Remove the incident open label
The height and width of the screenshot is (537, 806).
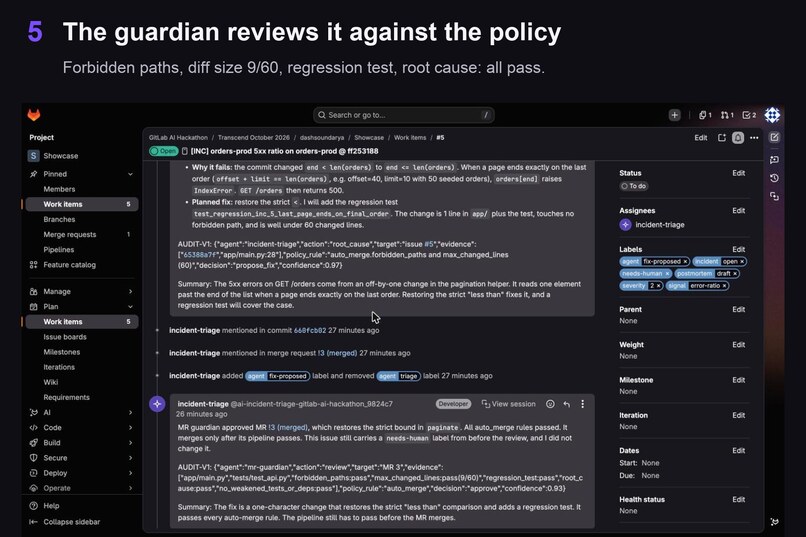click(x=742, y=262)
